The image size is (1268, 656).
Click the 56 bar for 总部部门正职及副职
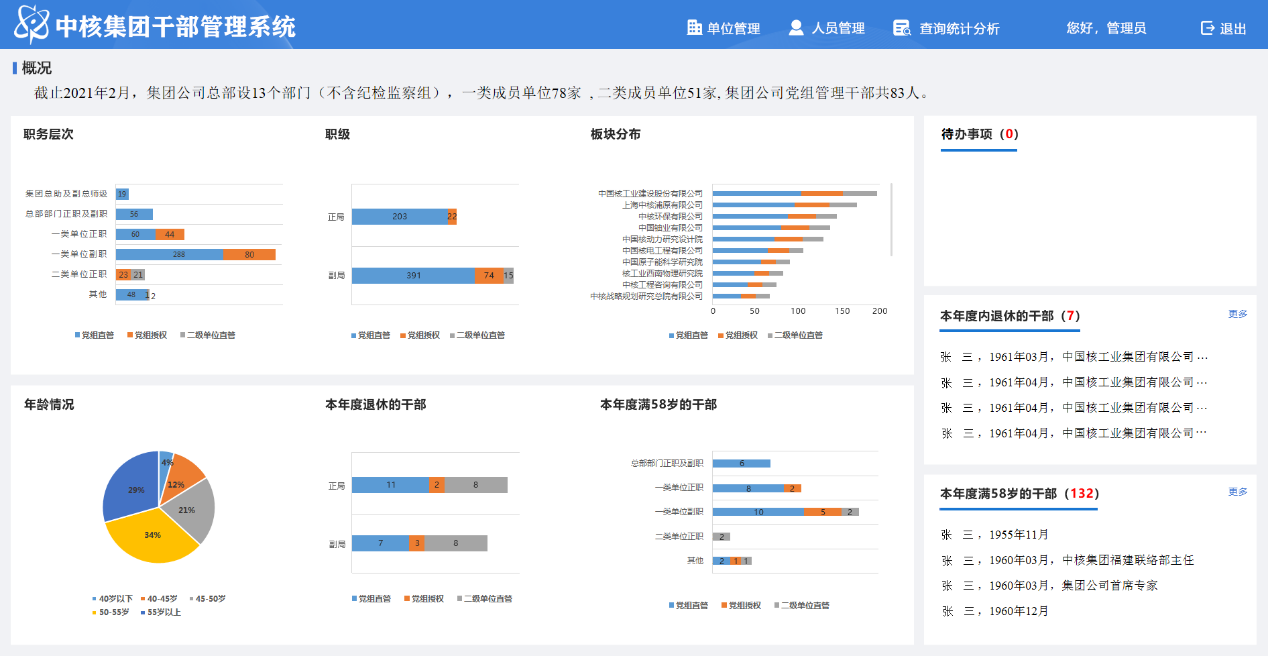134,214
